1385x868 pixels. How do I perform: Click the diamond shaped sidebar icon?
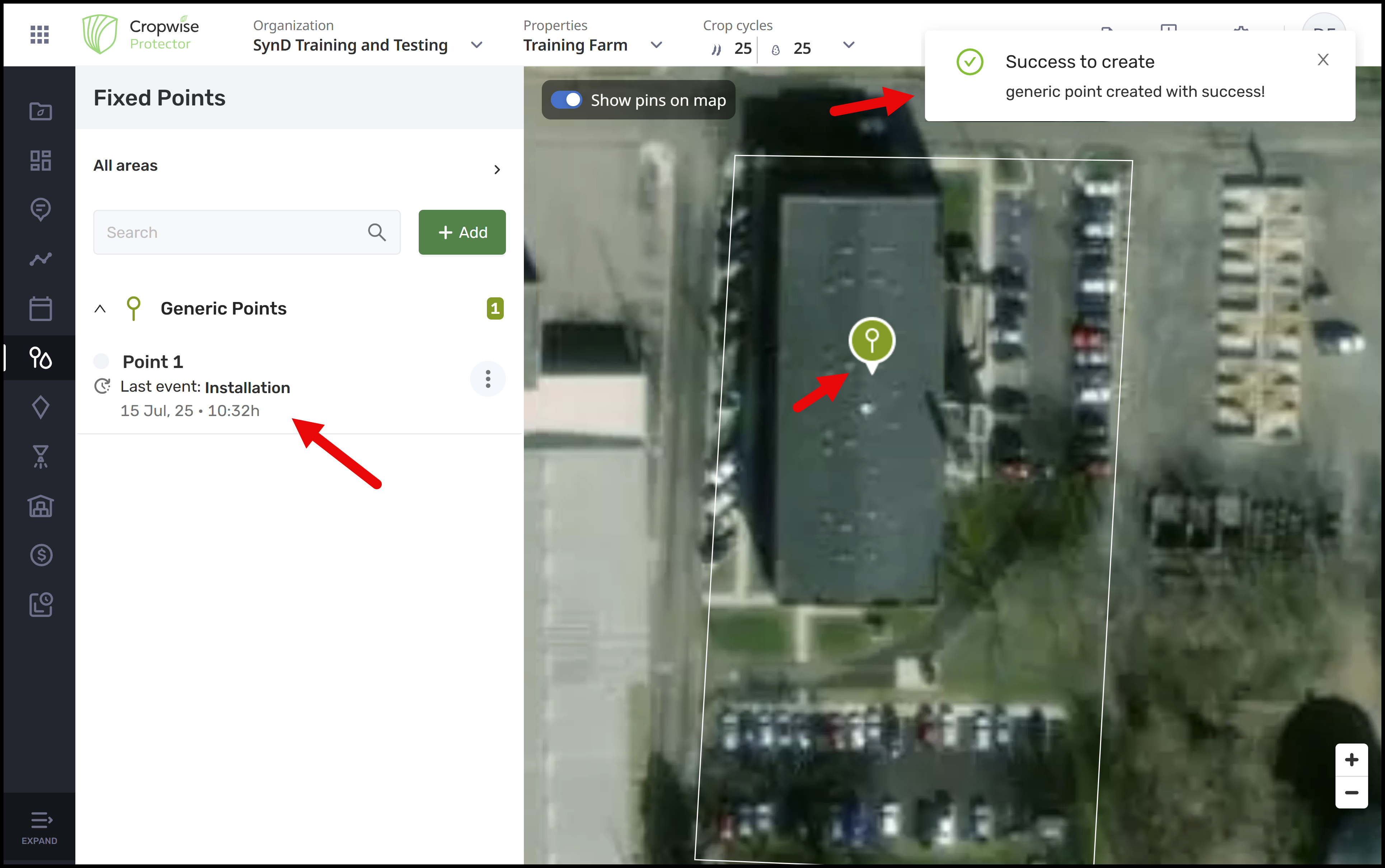(x=40, y=407)
